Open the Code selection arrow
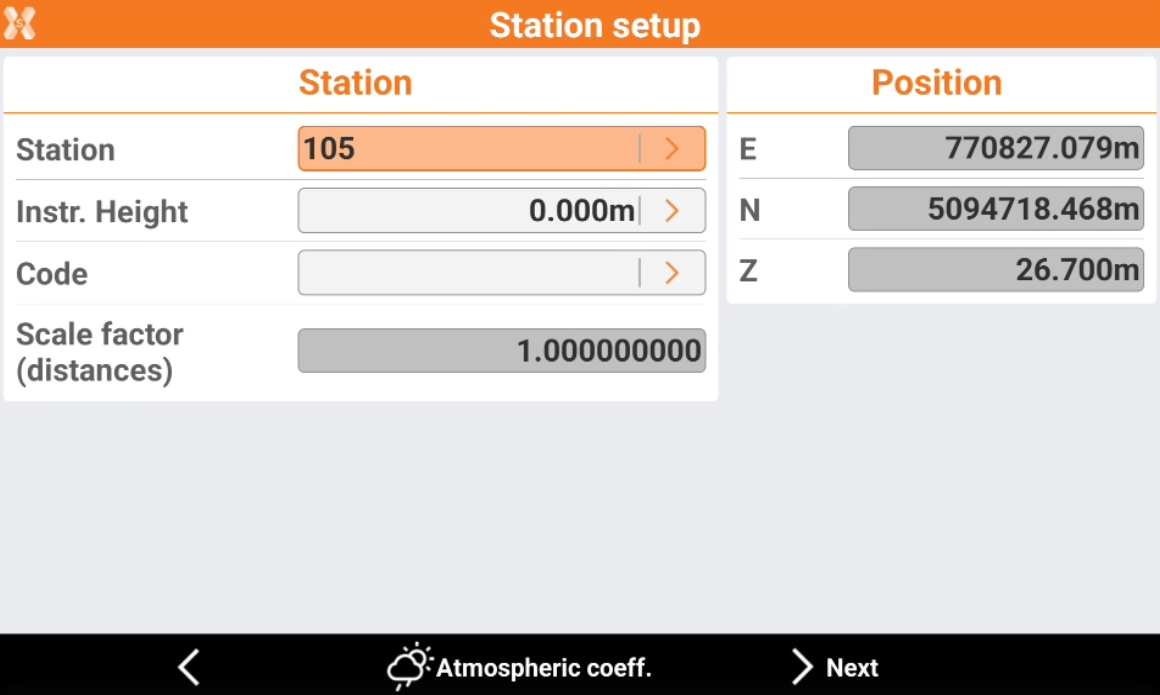 click(672, 273)
